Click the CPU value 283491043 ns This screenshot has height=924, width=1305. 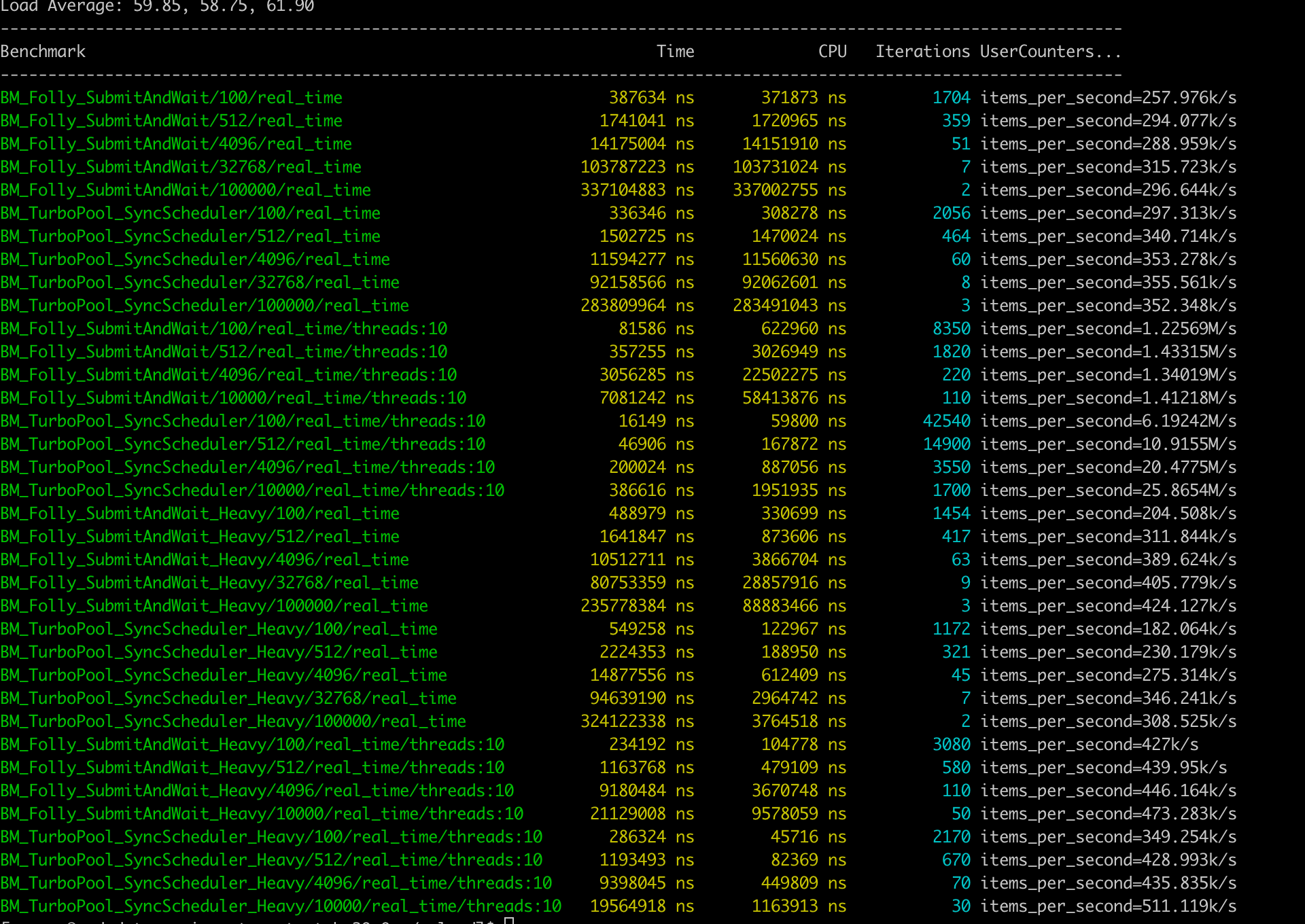click(790, 306)
